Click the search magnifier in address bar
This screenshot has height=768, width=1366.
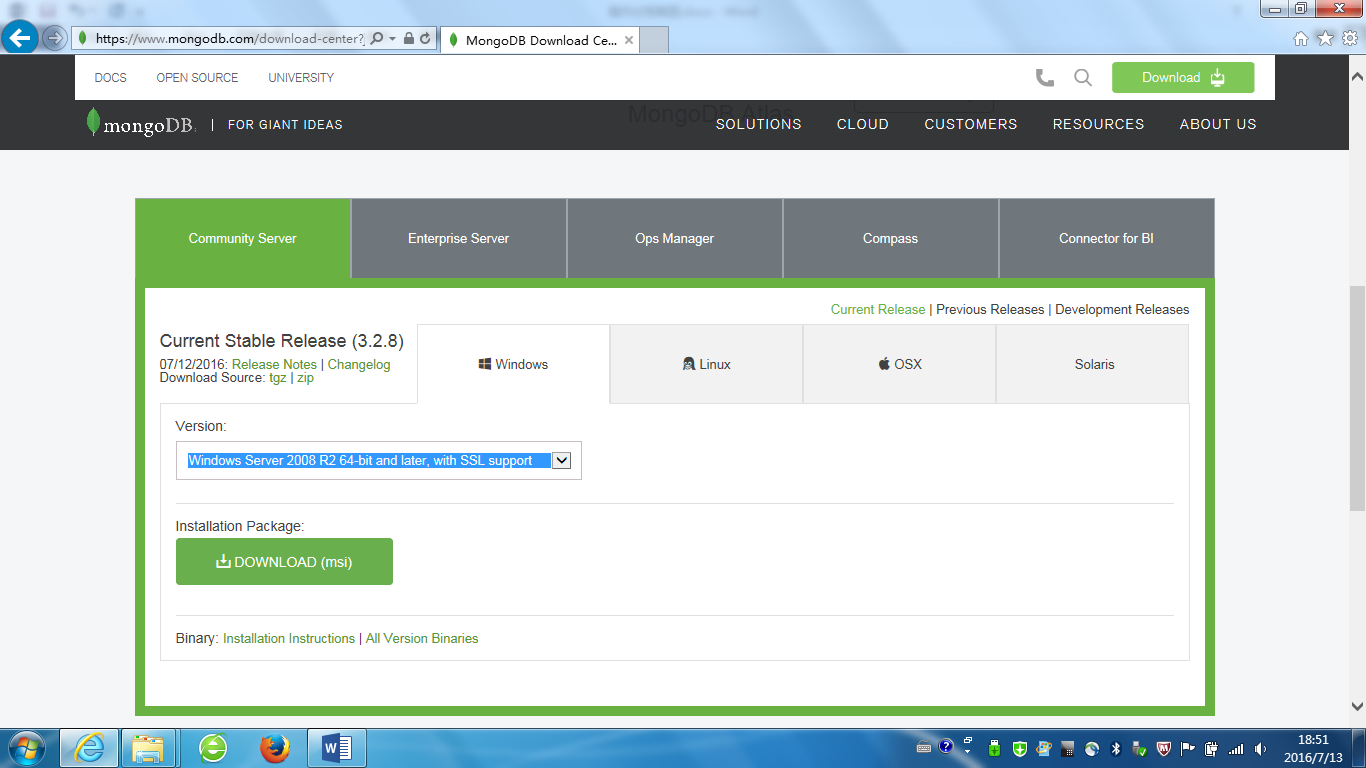pos(377,39)
